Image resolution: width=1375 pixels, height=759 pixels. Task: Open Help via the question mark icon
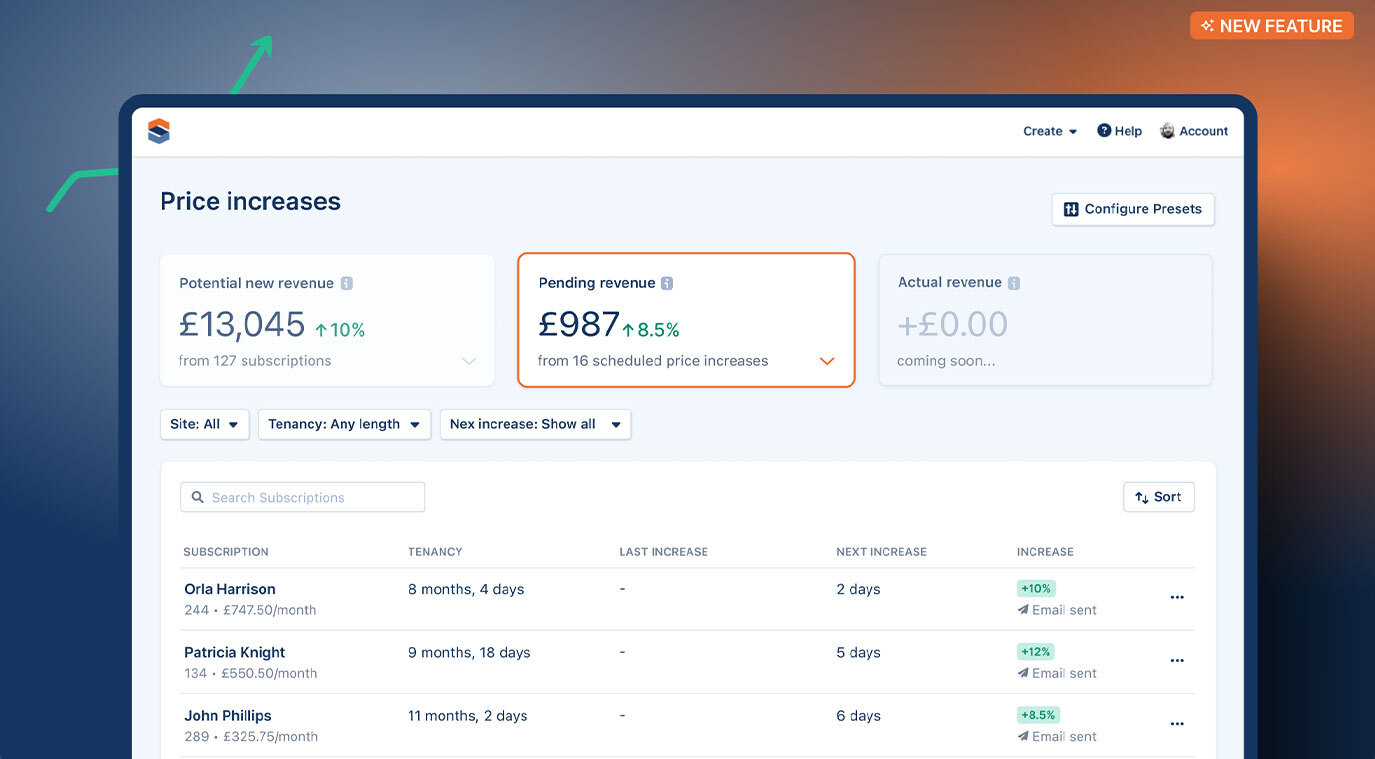[1103, 130]
